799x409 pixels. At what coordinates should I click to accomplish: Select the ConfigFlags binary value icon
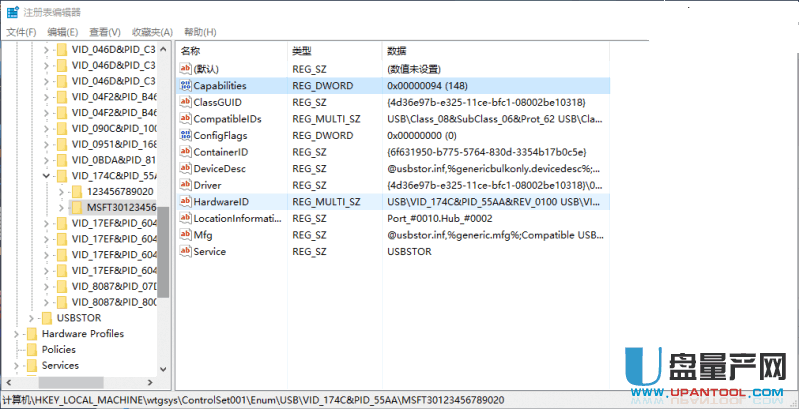tap(185, 135)
